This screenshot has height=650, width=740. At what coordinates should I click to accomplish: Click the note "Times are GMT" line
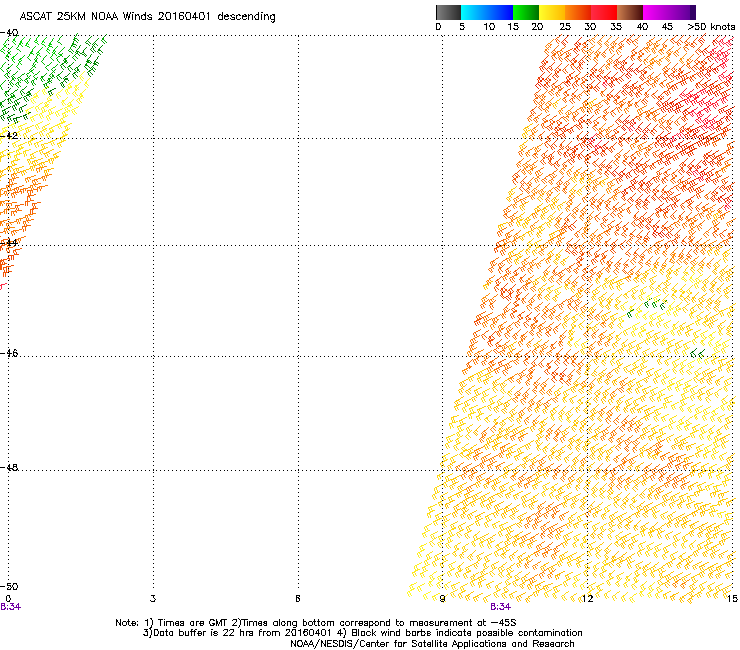pos(315,623)
